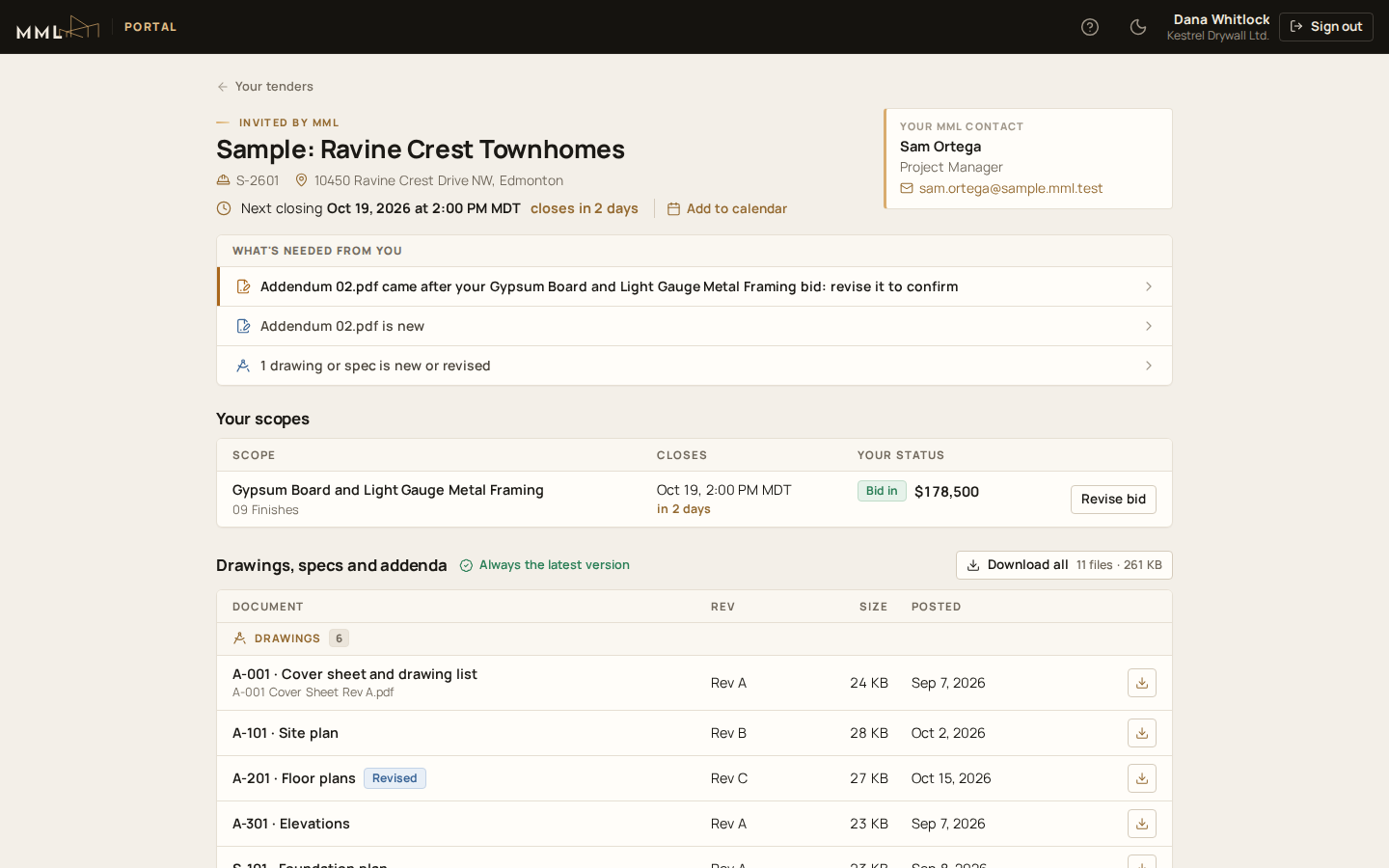Open 'Addendum 02.pdf is new' notice

click(694, 326)
